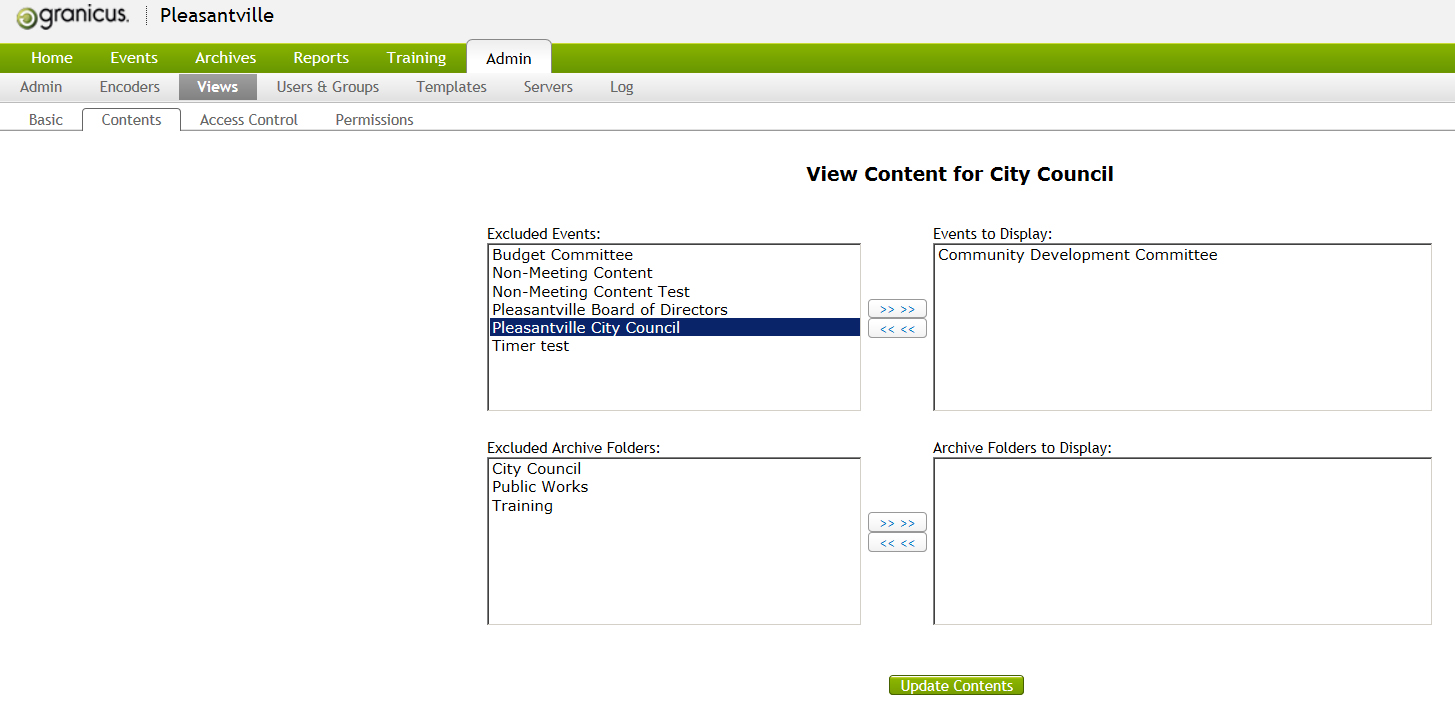The width and height of the screenshot is (1455, 711).
Task: Click the >> >> button for archive folders
Action: [x=896, y=521]
